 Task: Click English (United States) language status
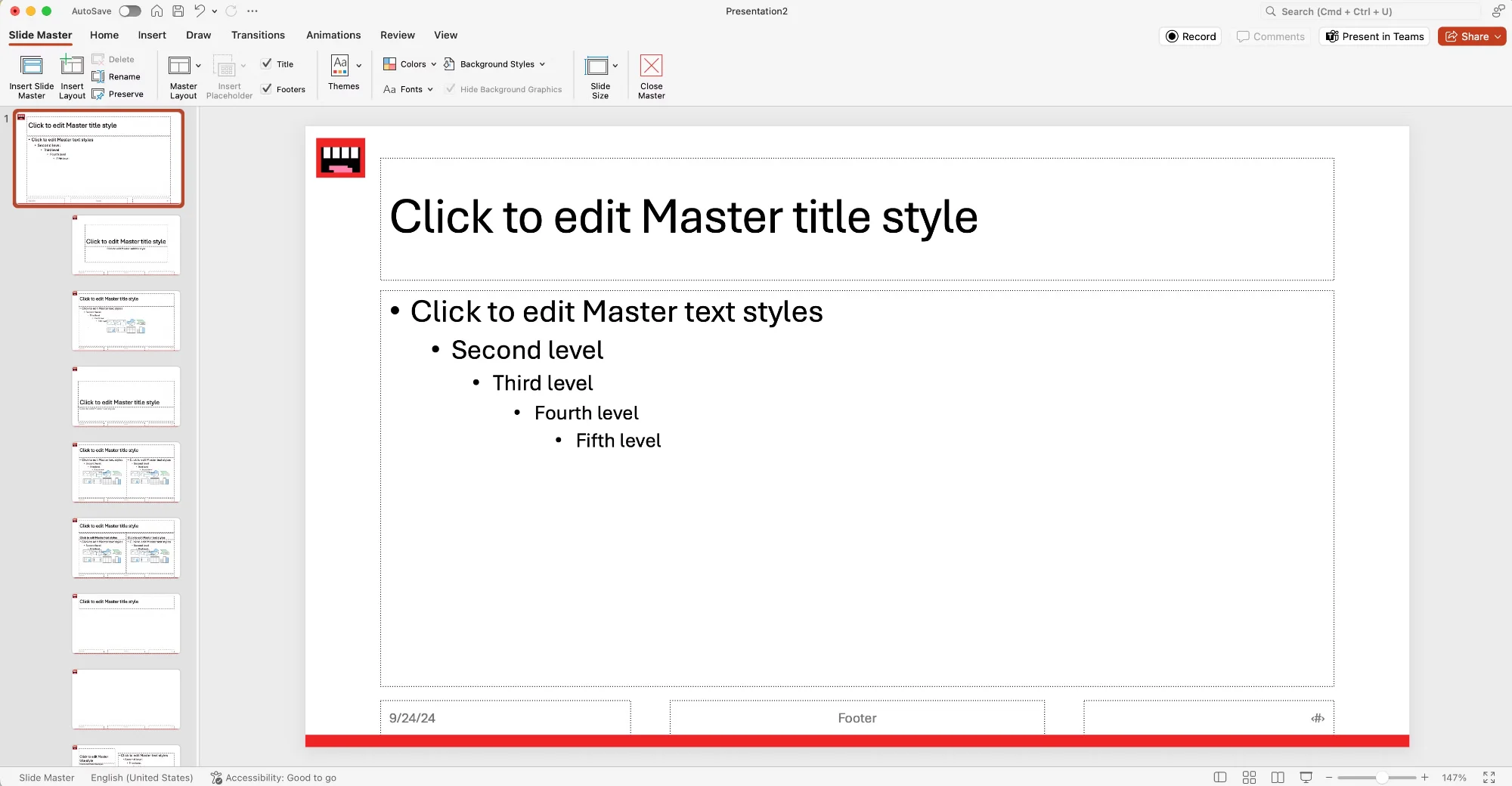coord(141,777)
